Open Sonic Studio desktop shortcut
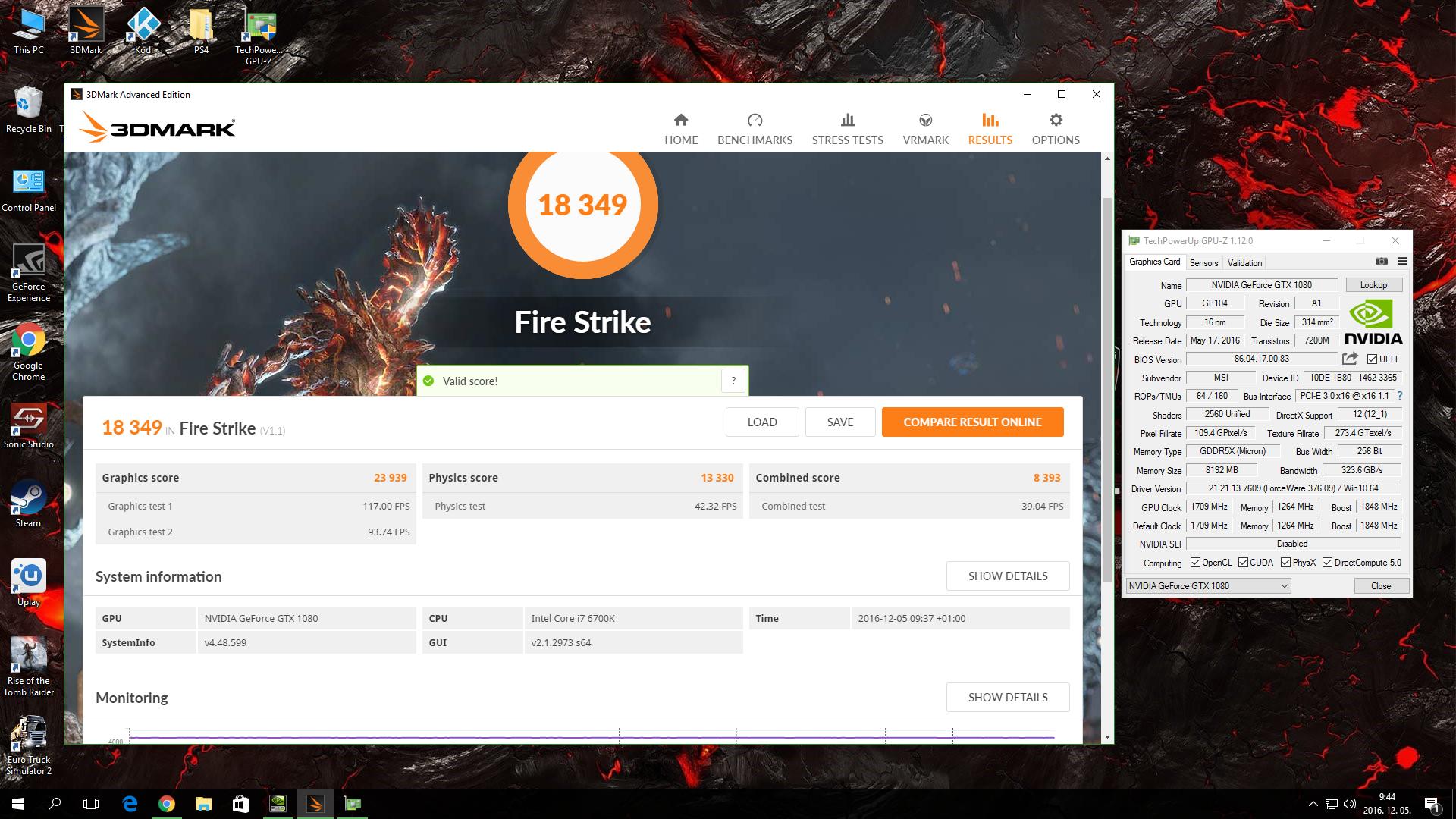This screenshot has height=819, width=1456. coord(29,426)
